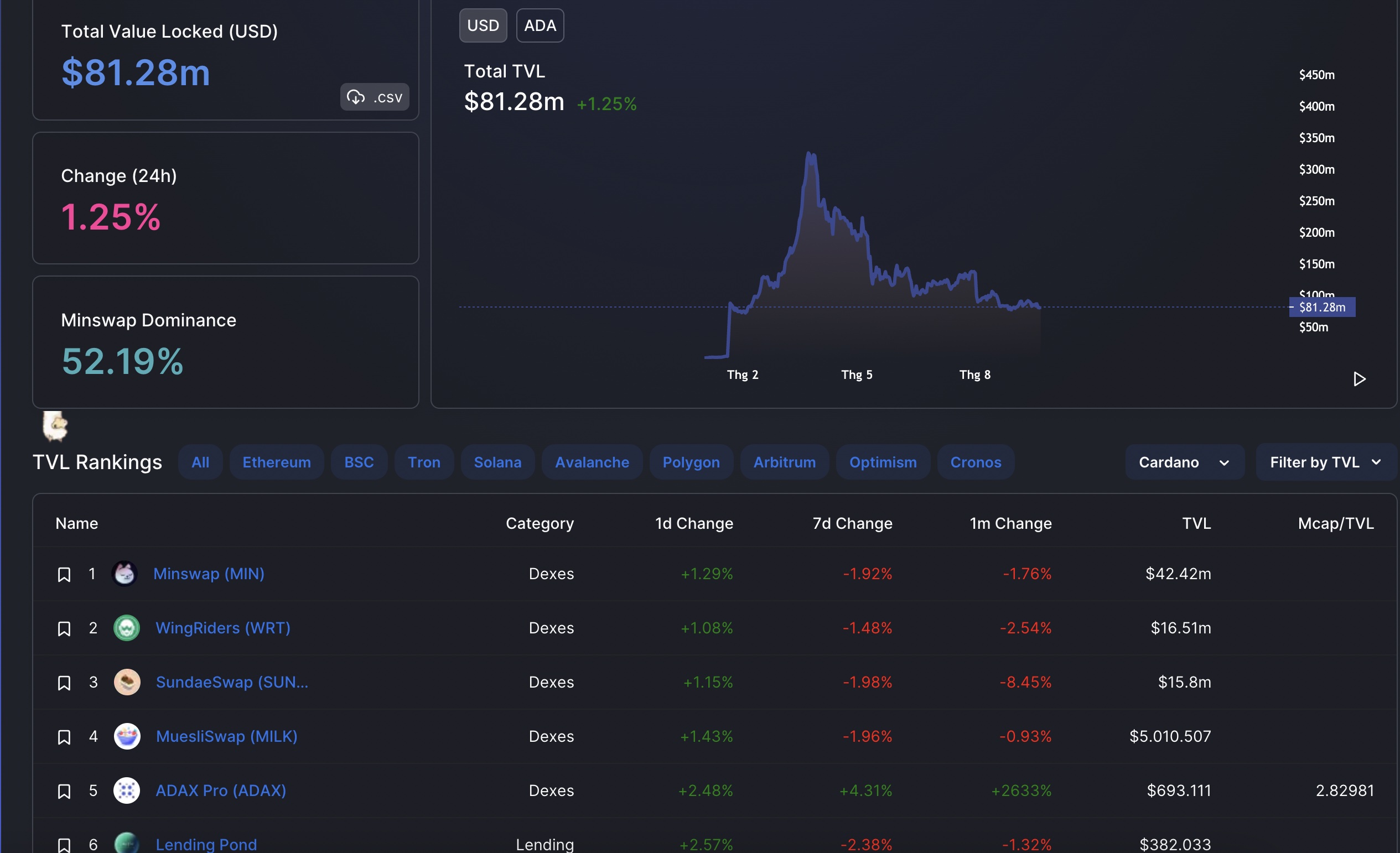Bookmark Minswap (MIN) row

64,574
